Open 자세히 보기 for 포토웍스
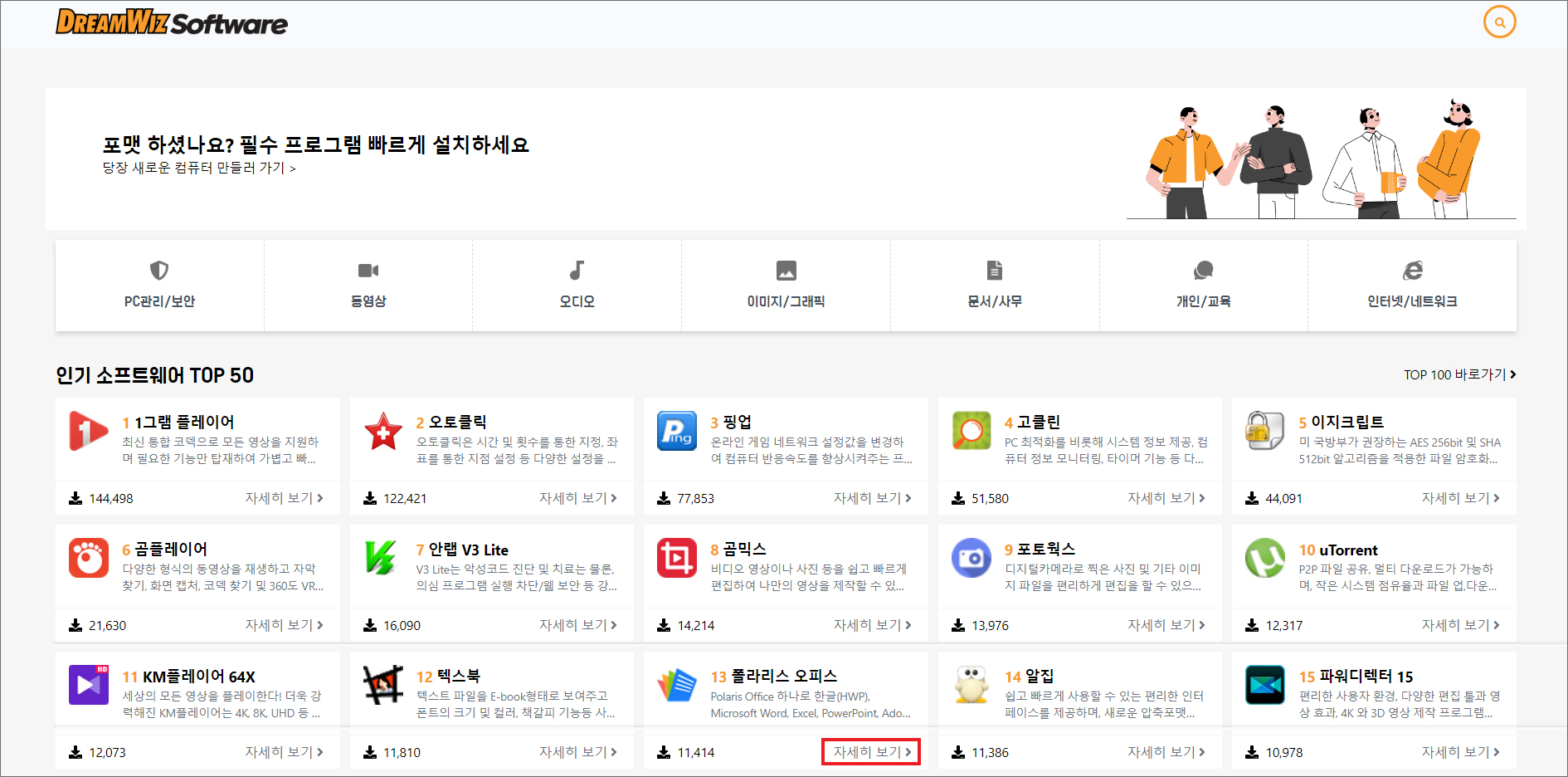1568x777 pixels. tap(1166, 625)
